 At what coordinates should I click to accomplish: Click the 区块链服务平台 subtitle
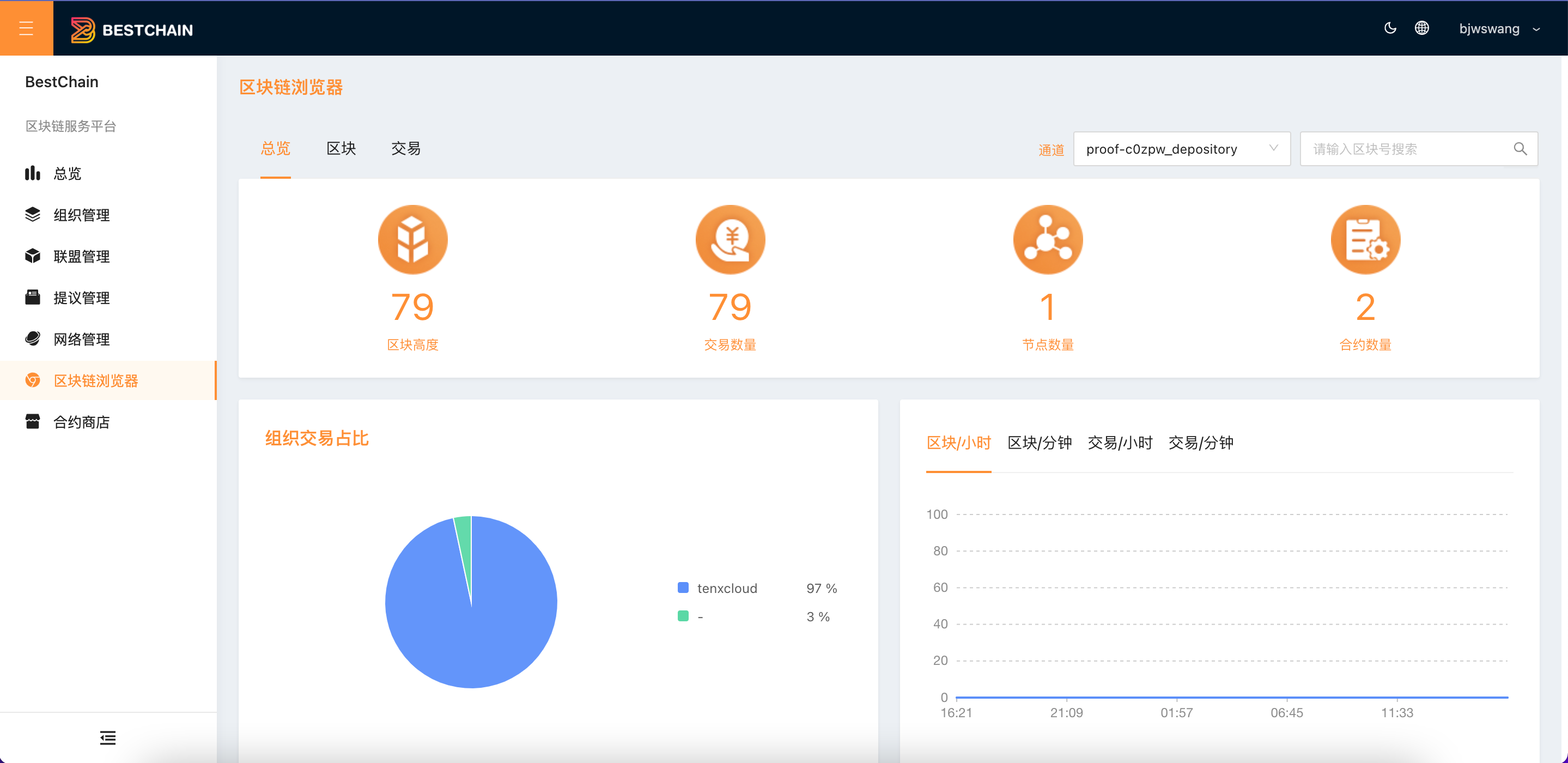(x=71, y=126)
